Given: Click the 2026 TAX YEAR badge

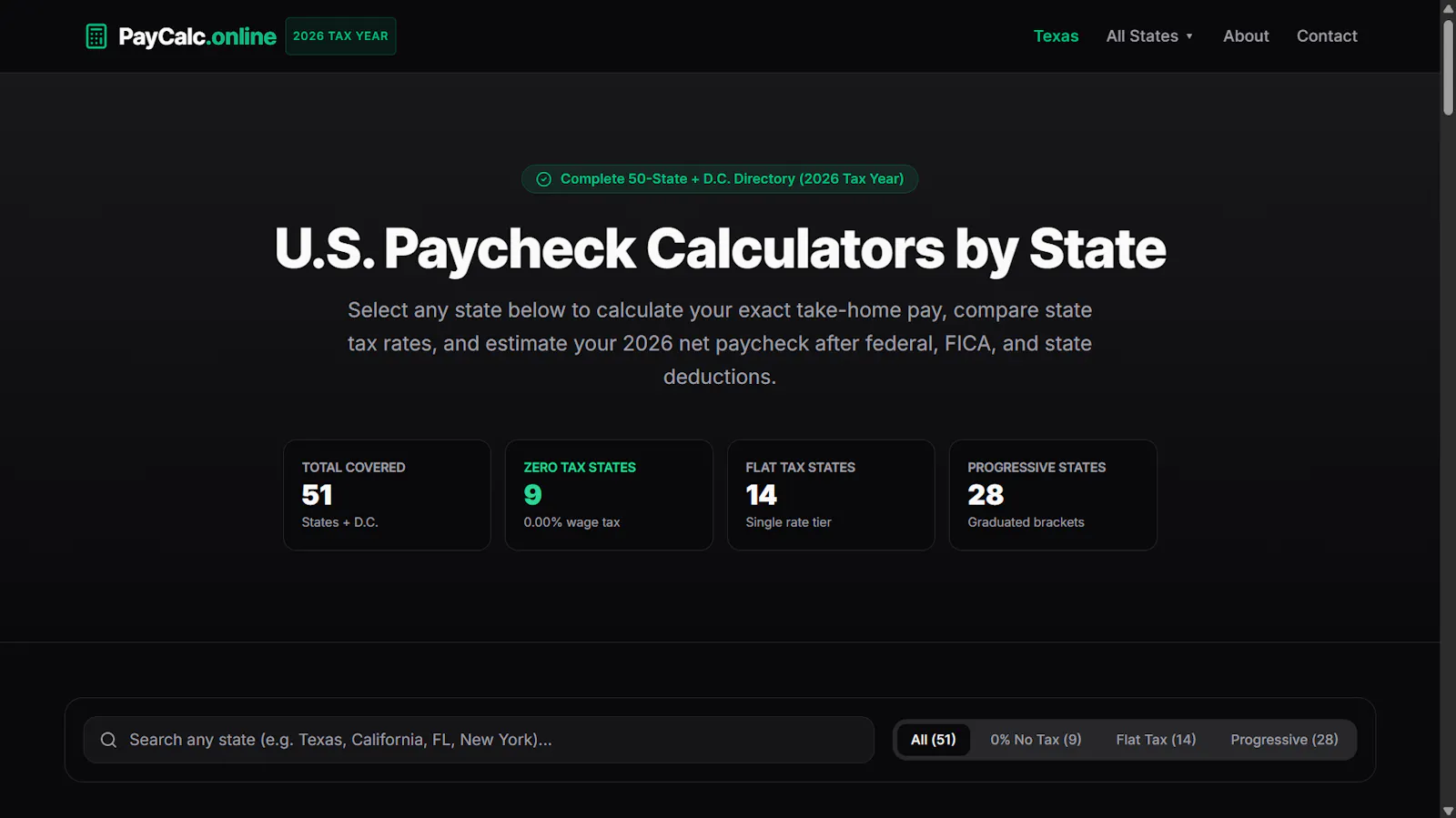Looking at the screenshot, I should point(340,36).
